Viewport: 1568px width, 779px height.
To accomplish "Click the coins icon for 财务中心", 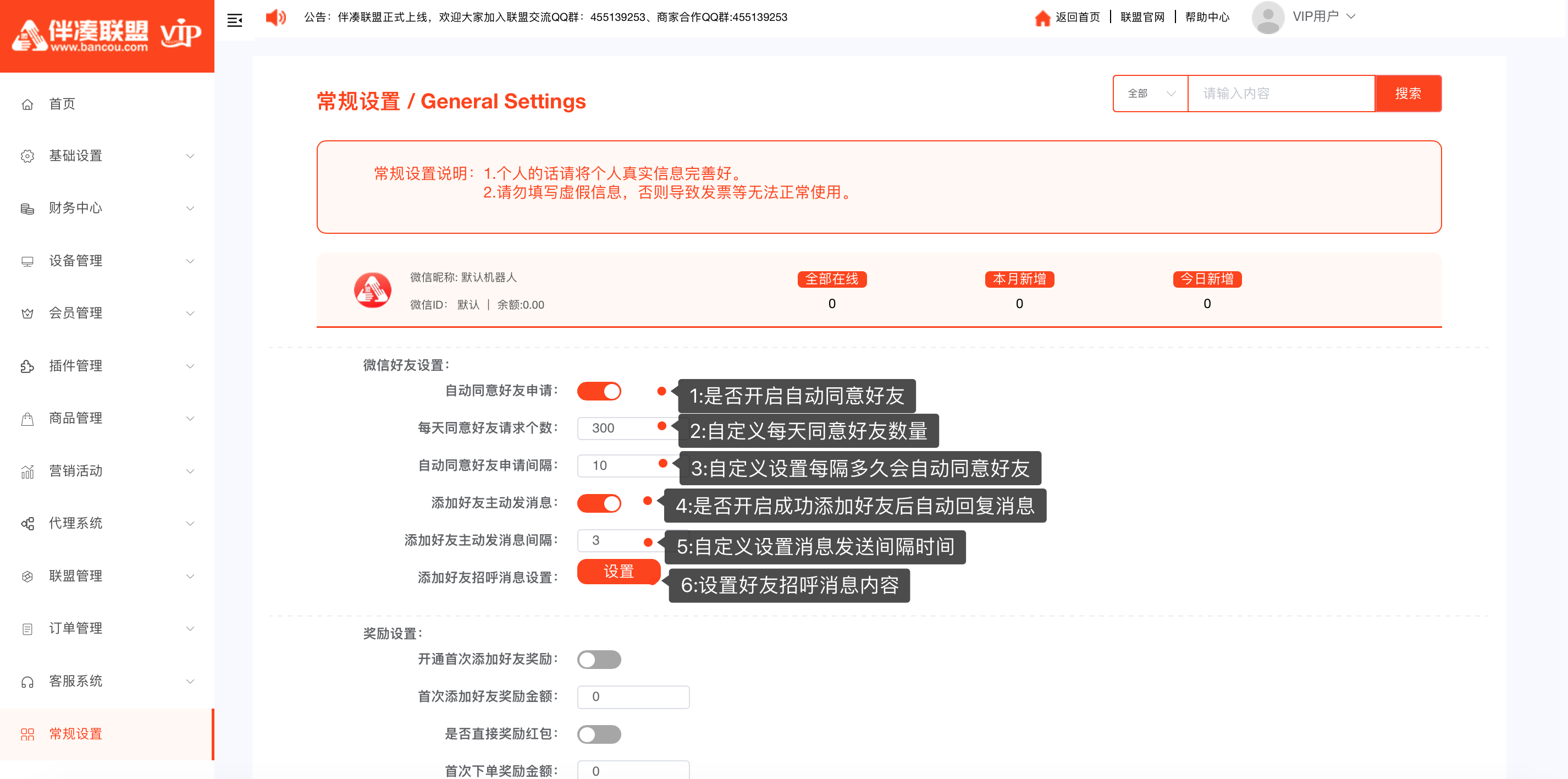I will [x=27, y=209].
